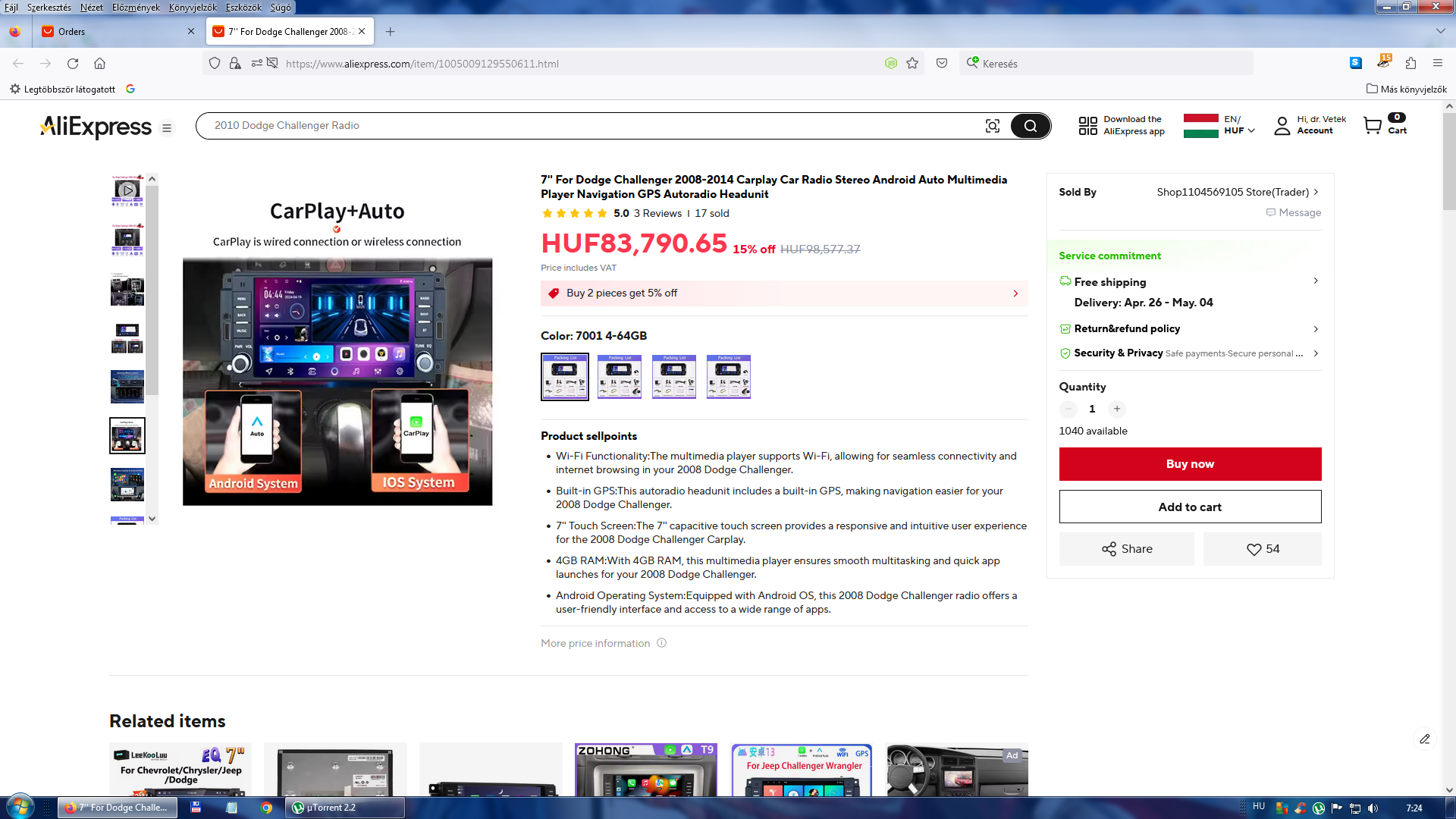This screenshot has width=1456, height=819.
Task: Click the AliExpress logo
Action: (96, 126)
